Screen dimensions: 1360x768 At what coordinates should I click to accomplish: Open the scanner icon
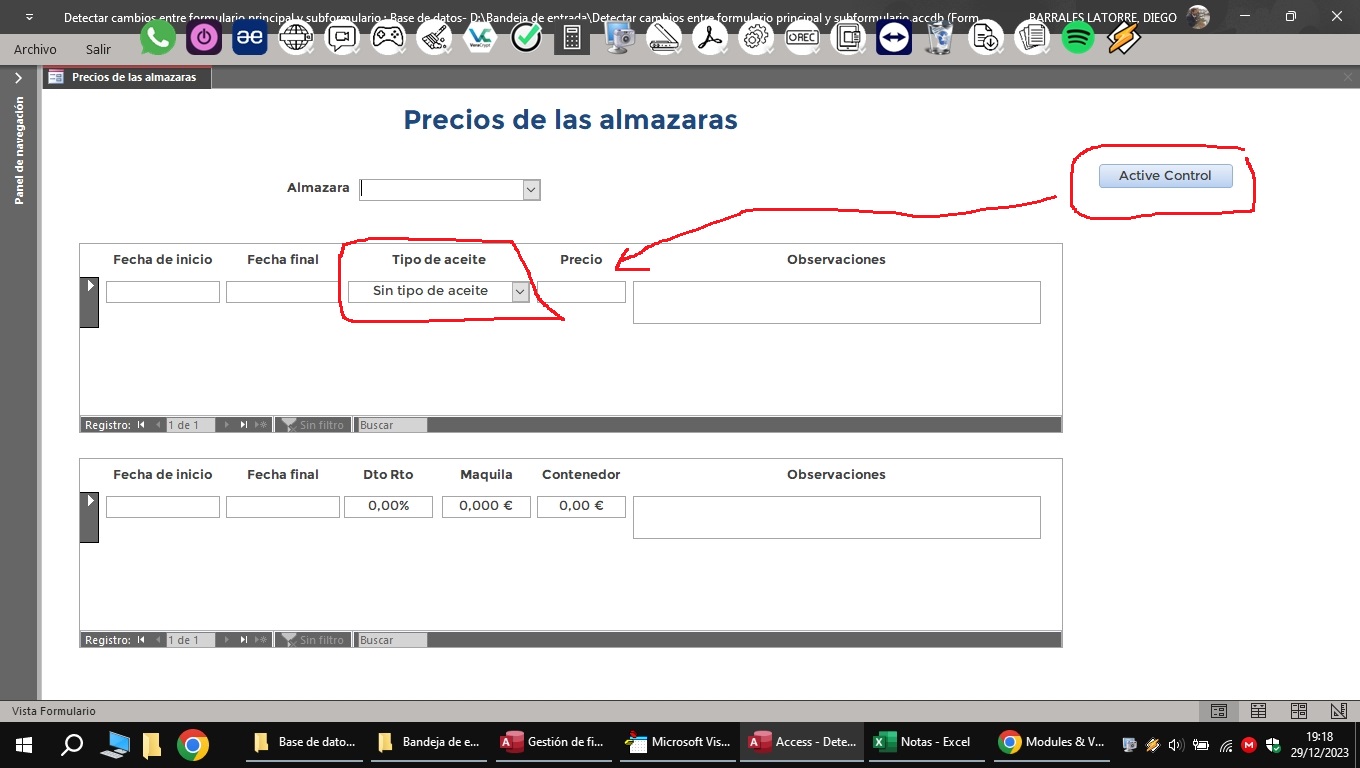pos(664,38)
